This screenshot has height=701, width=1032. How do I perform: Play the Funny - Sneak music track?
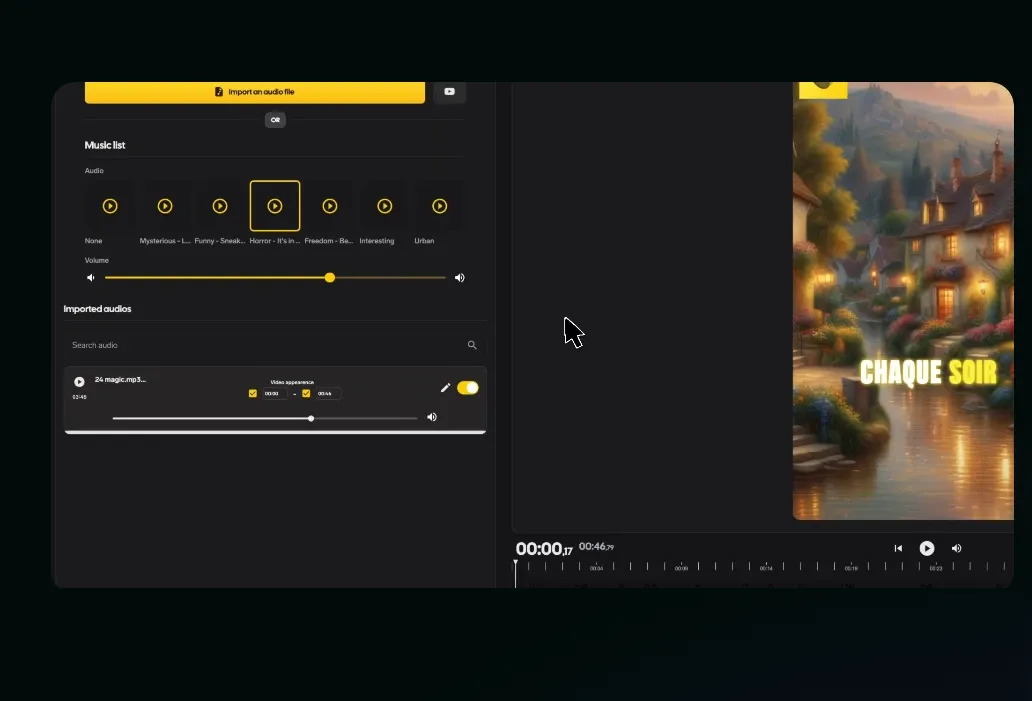[x=220, y=206]
